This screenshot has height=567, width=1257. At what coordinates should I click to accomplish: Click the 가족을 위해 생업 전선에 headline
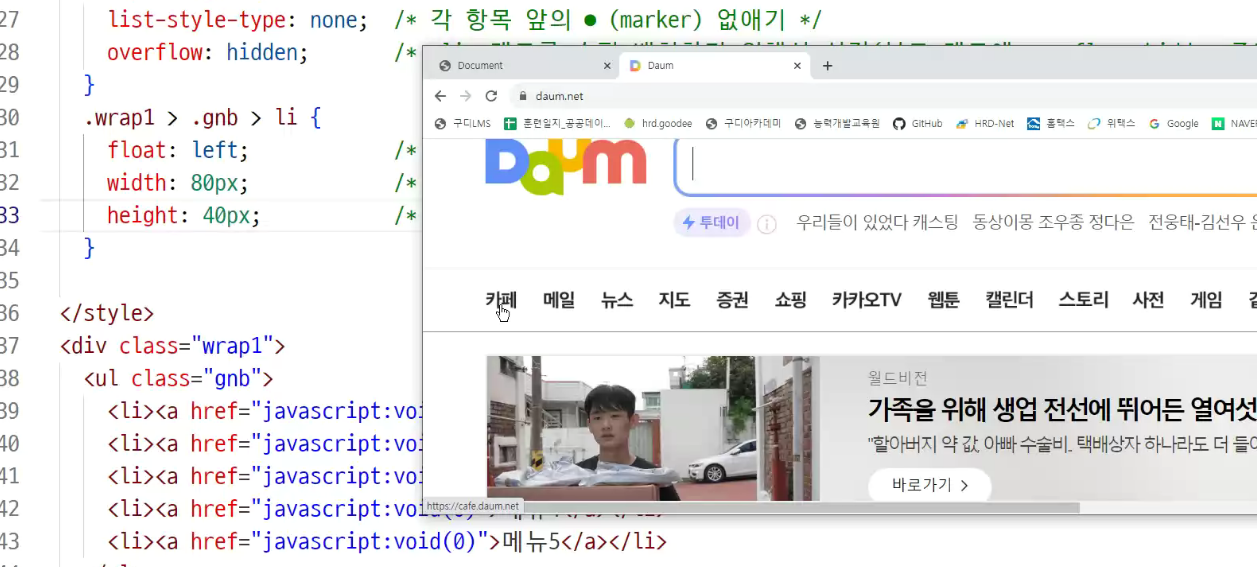point(1062,409)
